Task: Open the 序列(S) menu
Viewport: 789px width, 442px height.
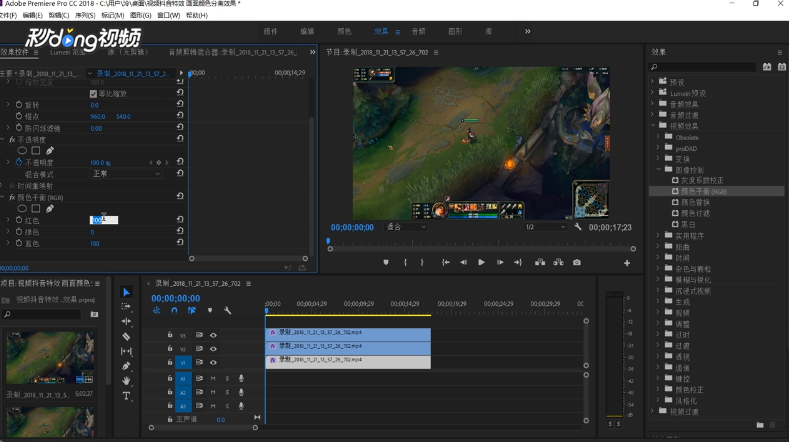Action: coord(85,15)
